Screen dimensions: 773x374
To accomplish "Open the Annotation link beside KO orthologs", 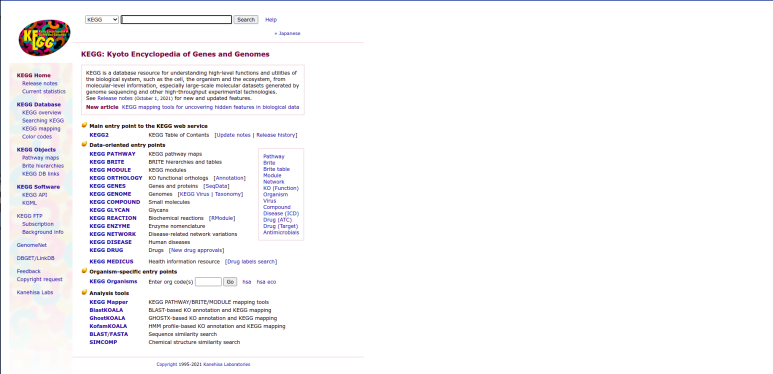I will coord(230,178).
